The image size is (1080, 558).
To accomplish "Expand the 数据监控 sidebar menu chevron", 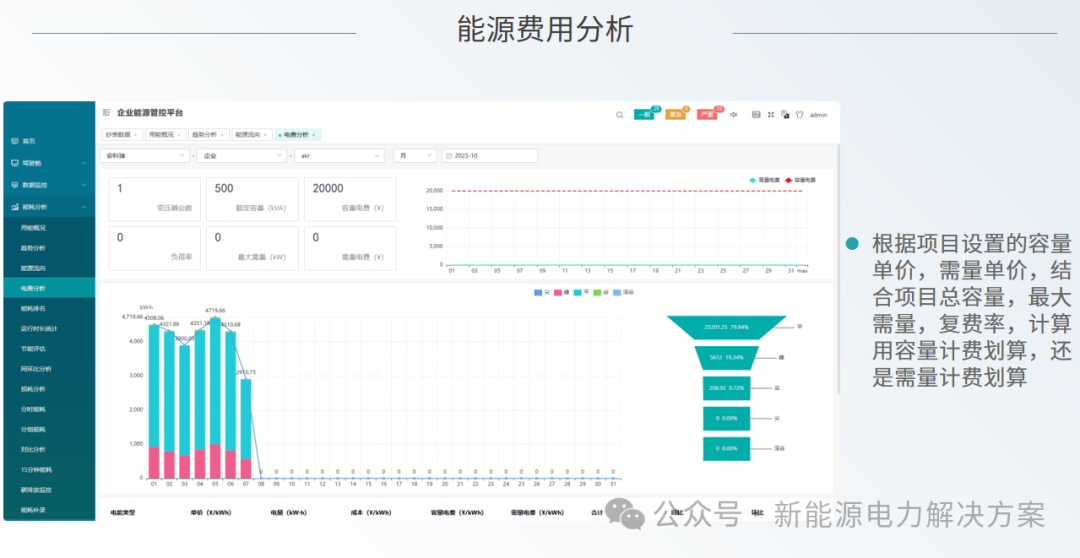I will click(84, 185).
